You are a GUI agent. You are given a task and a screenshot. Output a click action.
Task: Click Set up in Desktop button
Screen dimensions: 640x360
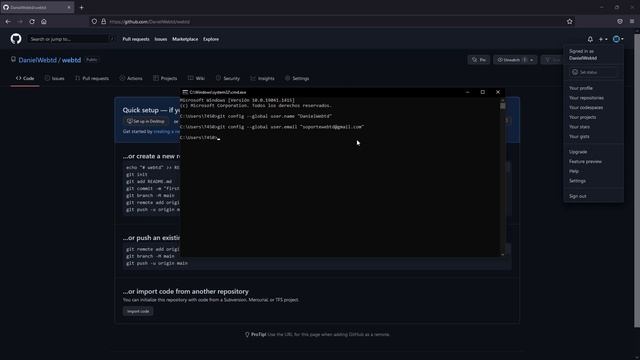pos(146,121)
